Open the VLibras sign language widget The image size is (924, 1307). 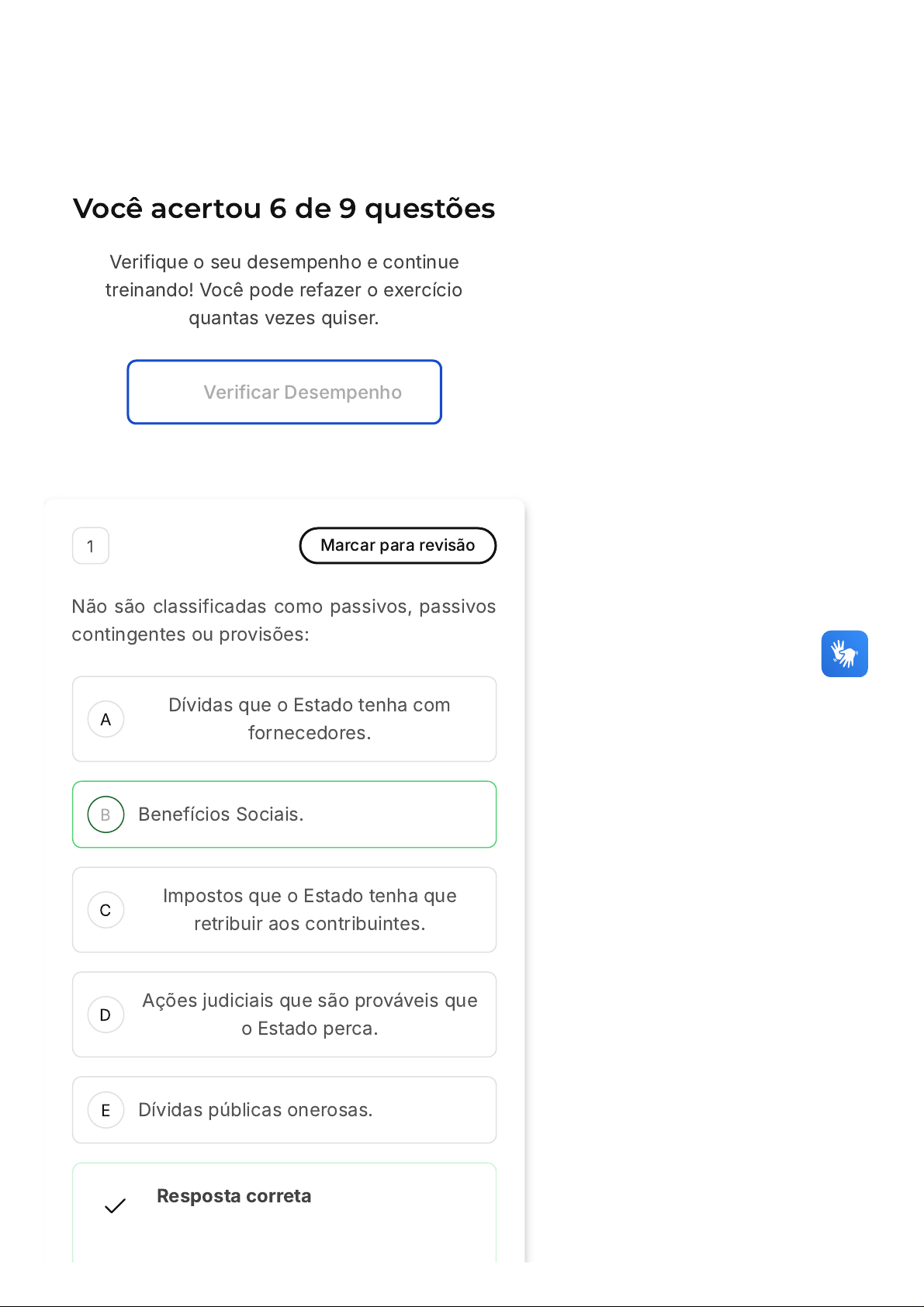coord(844,654)
